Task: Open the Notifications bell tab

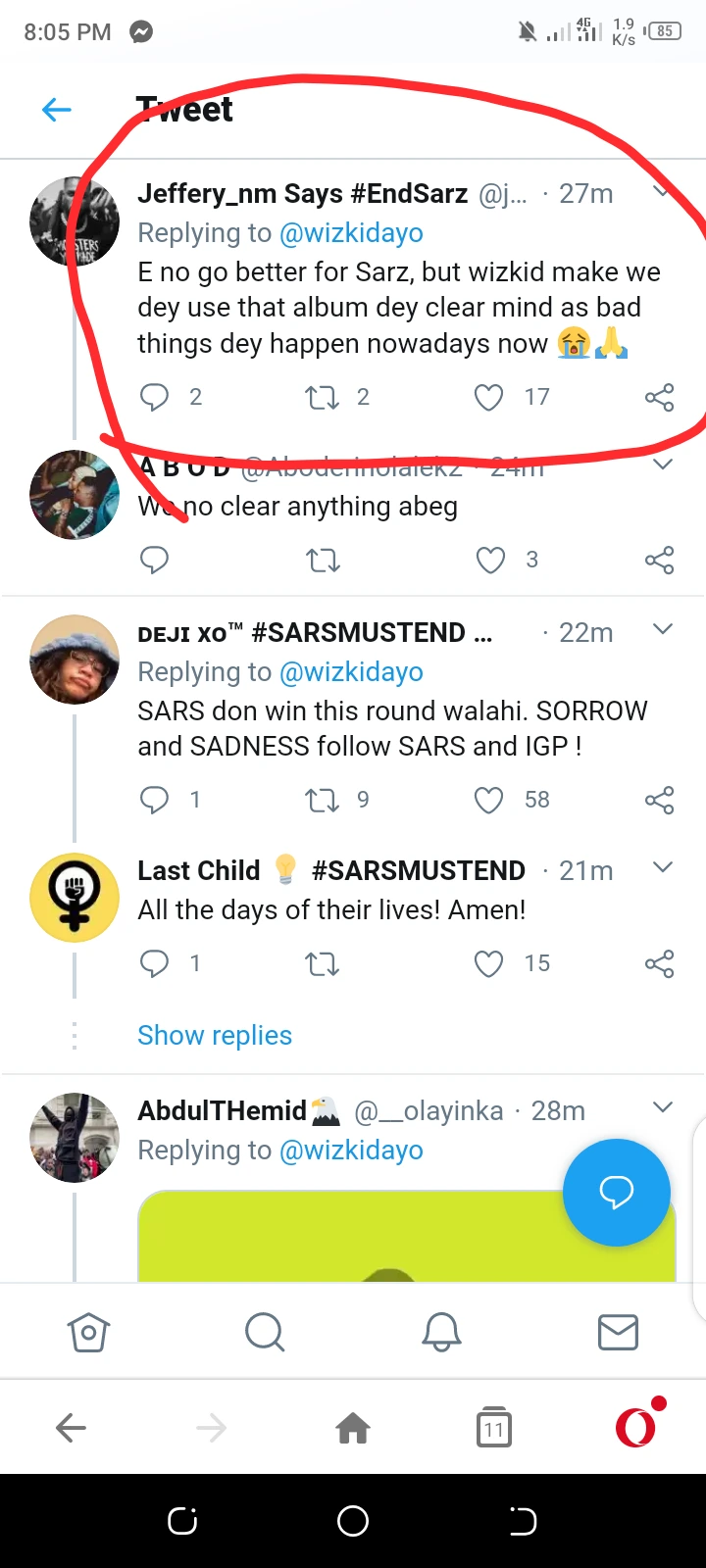Action: (441, 1332)
